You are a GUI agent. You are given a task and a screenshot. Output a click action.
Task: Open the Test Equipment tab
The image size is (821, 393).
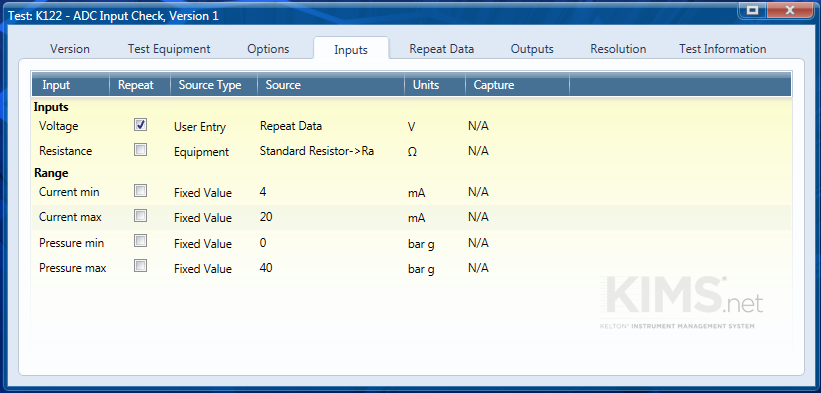coord(169,49)
